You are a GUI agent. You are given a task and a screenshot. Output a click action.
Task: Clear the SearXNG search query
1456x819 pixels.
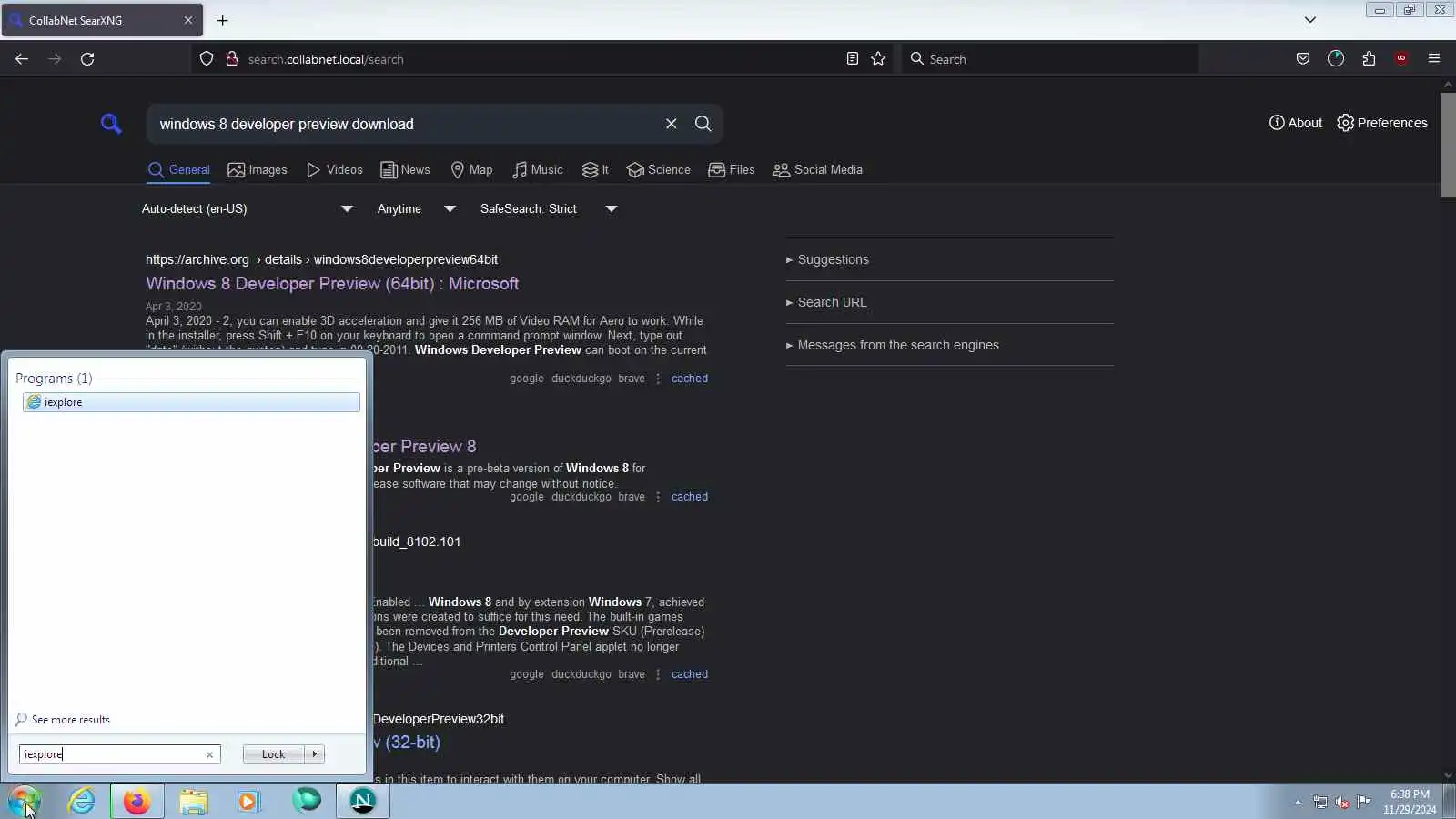[x=672, y=124]
